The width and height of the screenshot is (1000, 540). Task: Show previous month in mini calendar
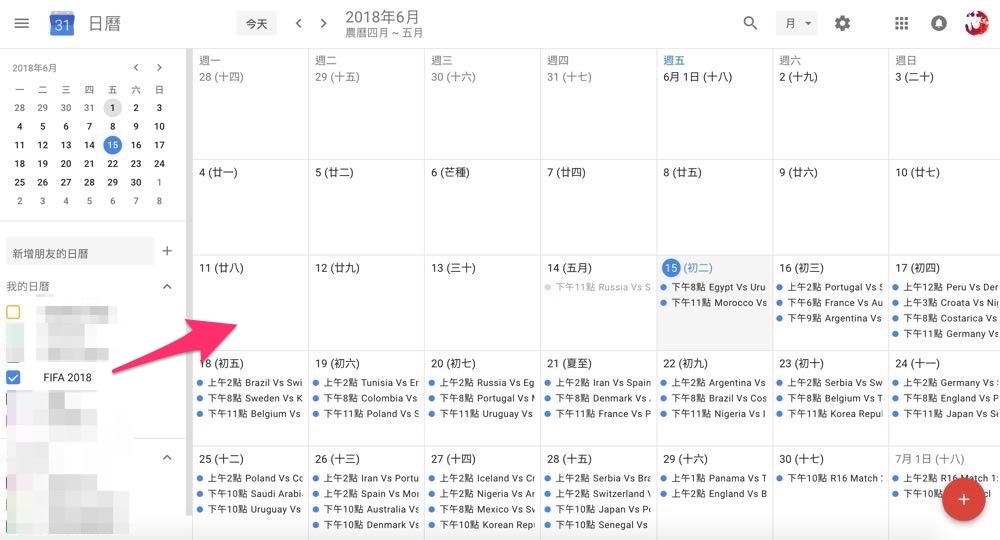click(x=136, y=68)
